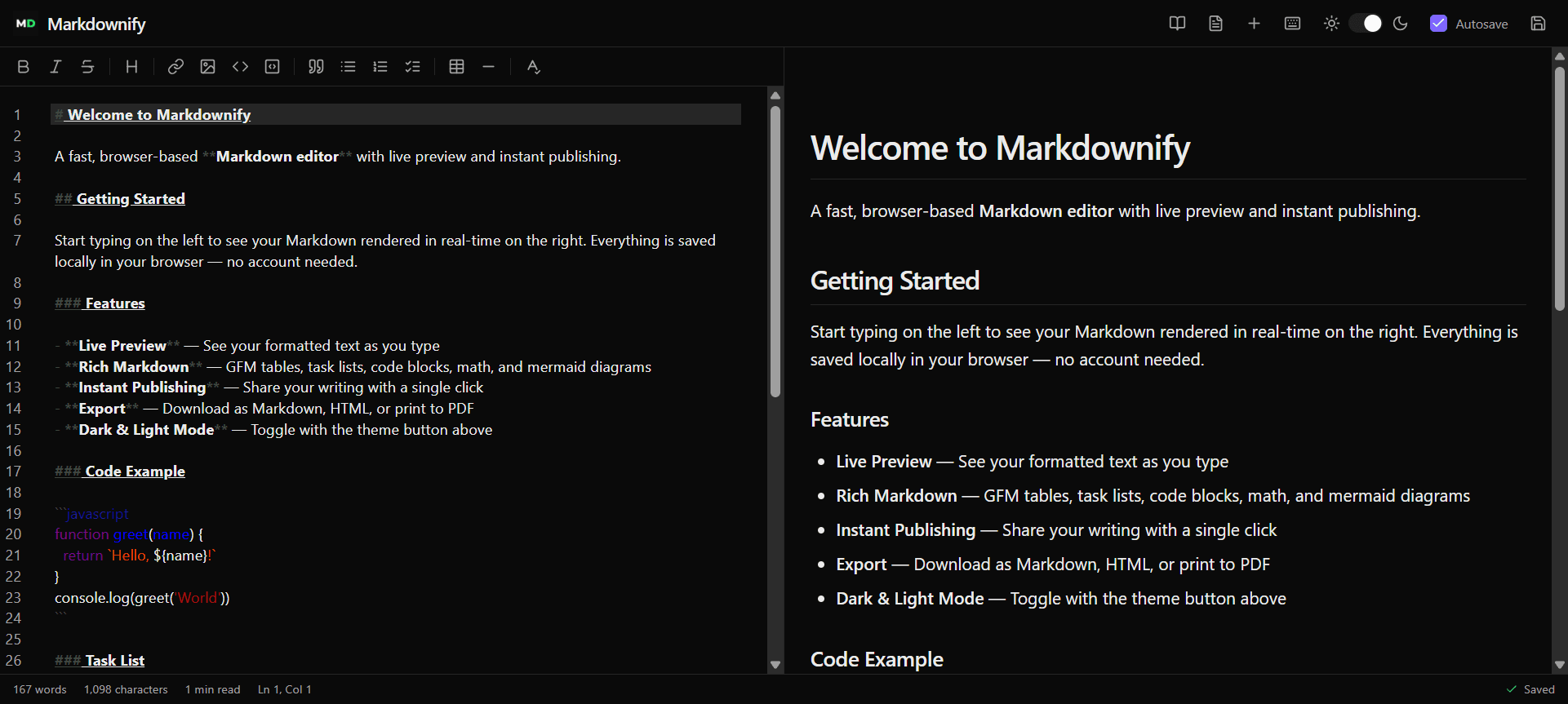Click preview heading 'Getting Started'
Image resolution: width=1568 pixels, height=704 pixels.
click(x=895, y=281)
